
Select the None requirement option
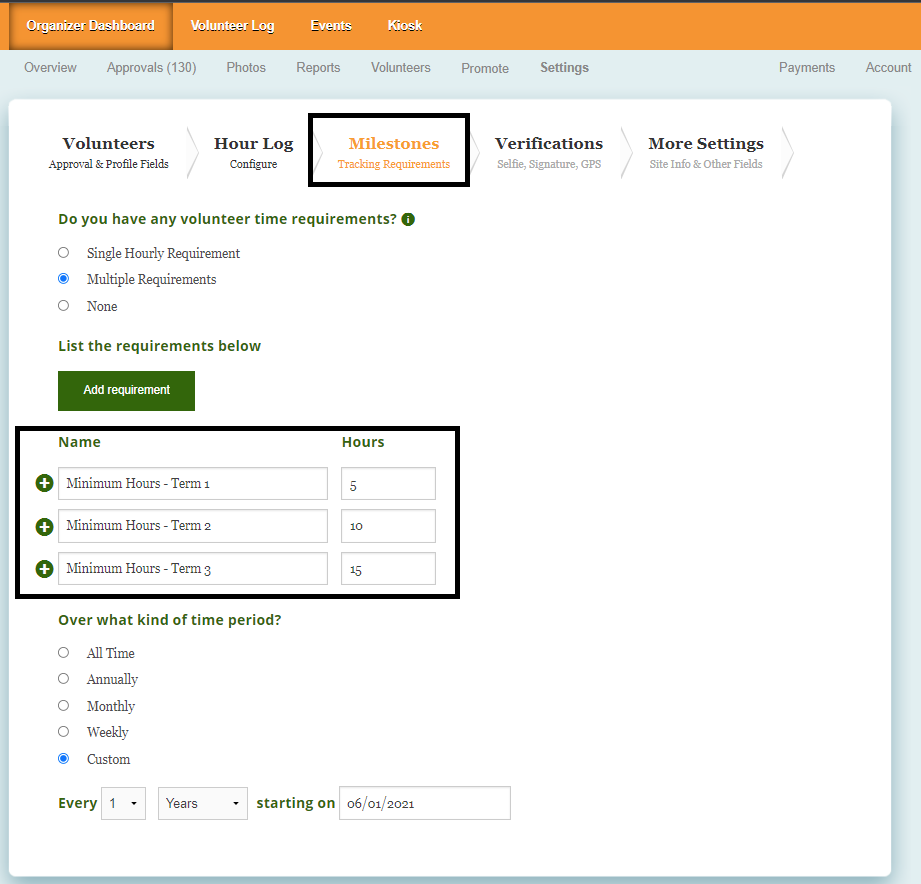pyautogui.click(x=63, y=305)
